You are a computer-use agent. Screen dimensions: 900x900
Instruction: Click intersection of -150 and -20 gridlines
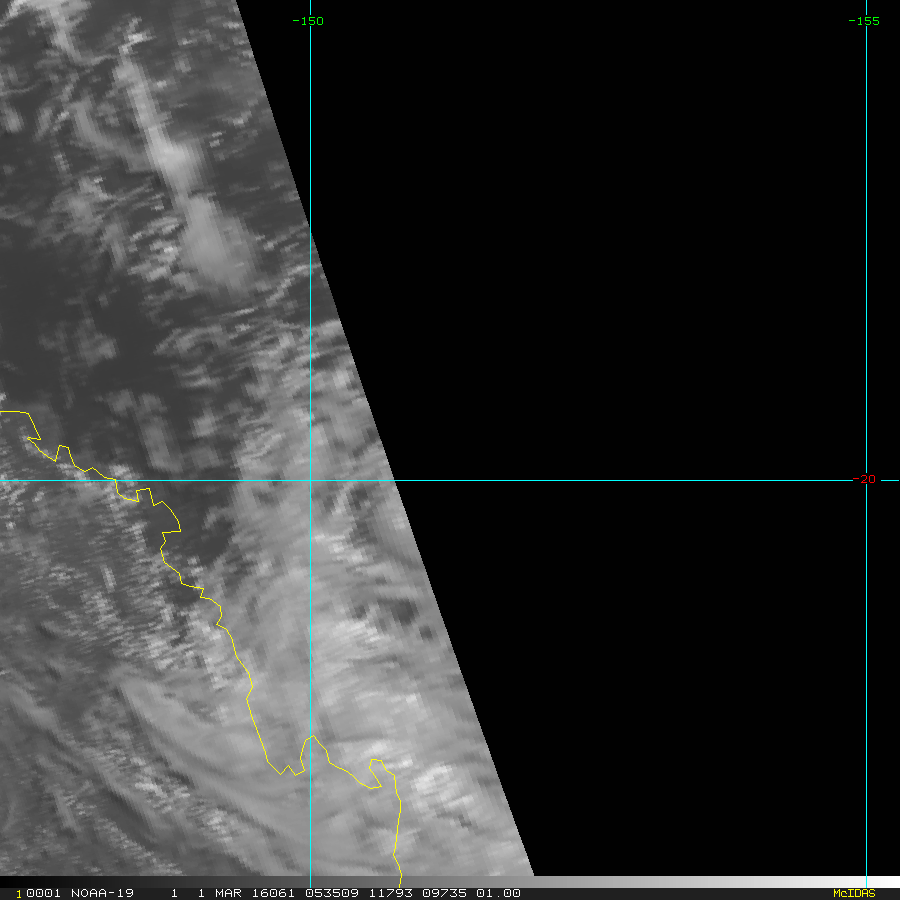[x=311, y=480]
